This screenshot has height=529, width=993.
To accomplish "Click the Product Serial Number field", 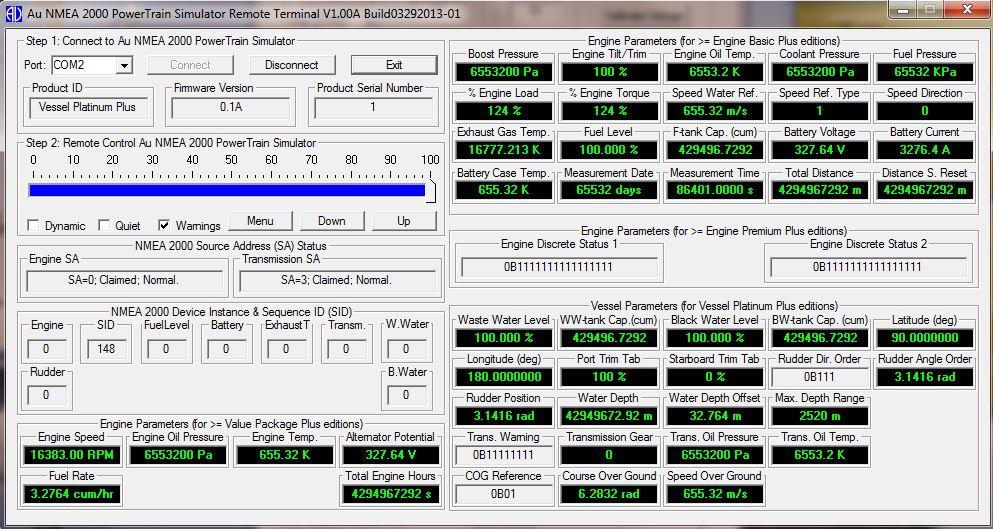I will click(373, 107).
